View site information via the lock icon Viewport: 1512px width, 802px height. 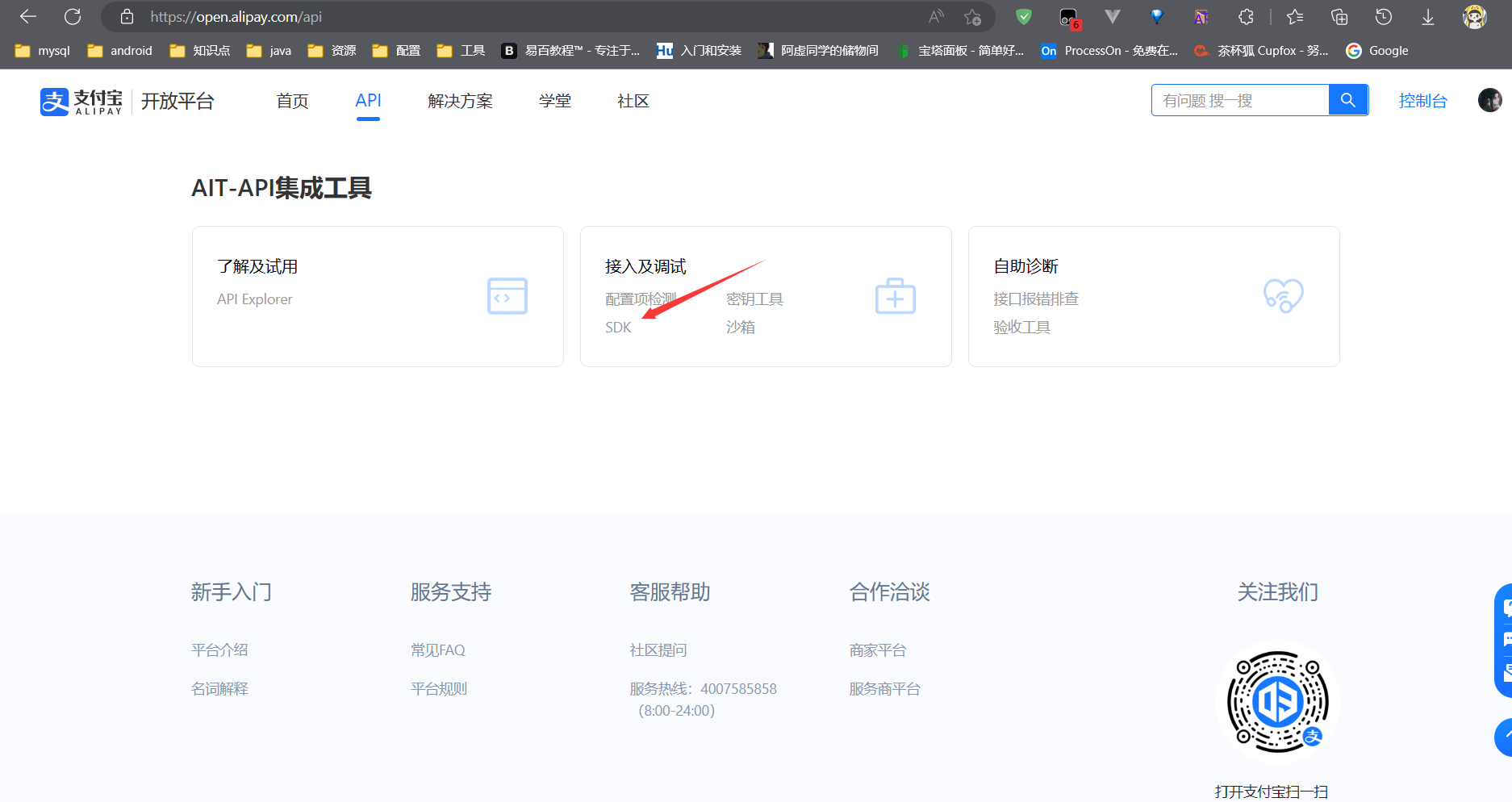point(127,16)
